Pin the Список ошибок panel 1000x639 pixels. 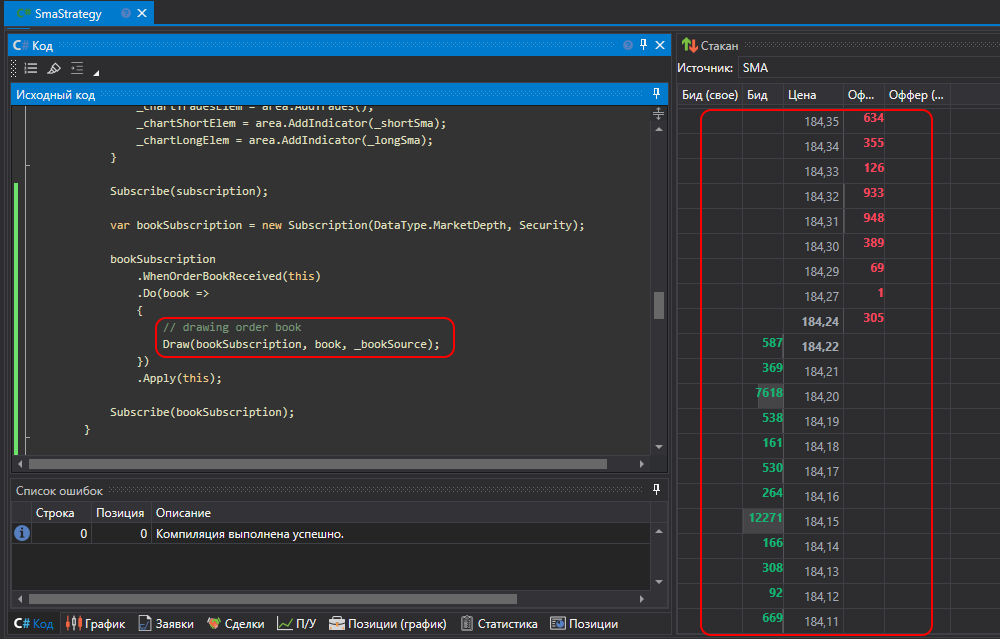coord(656,489)
